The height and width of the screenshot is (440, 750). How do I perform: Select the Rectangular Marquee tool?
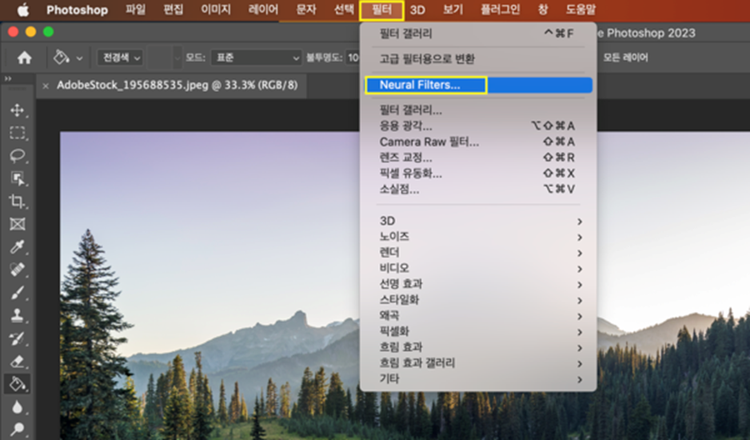(x=17, y=132)
